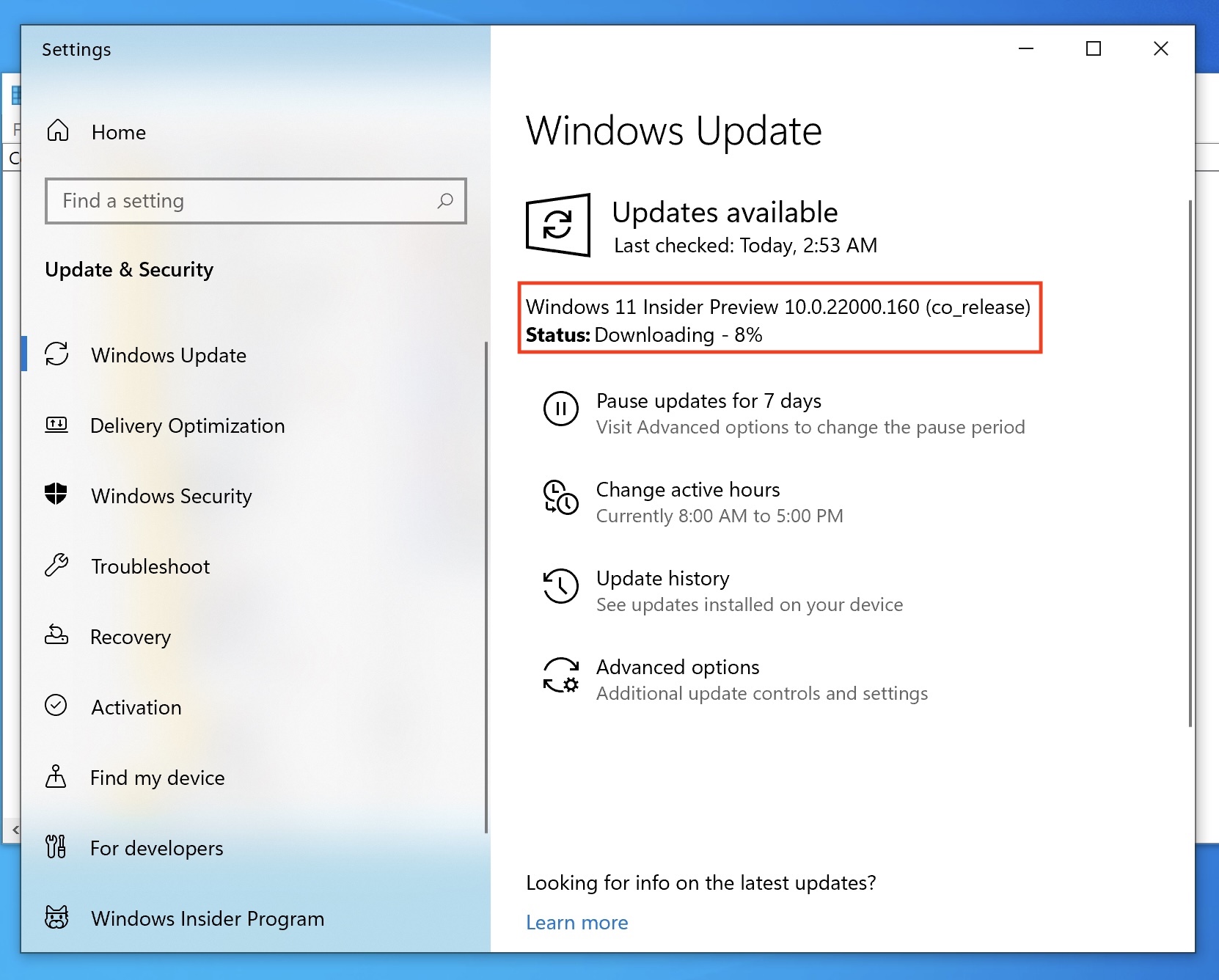Select Find my device
Viewport: 1219px width, 980px height.
coord(158,778)
